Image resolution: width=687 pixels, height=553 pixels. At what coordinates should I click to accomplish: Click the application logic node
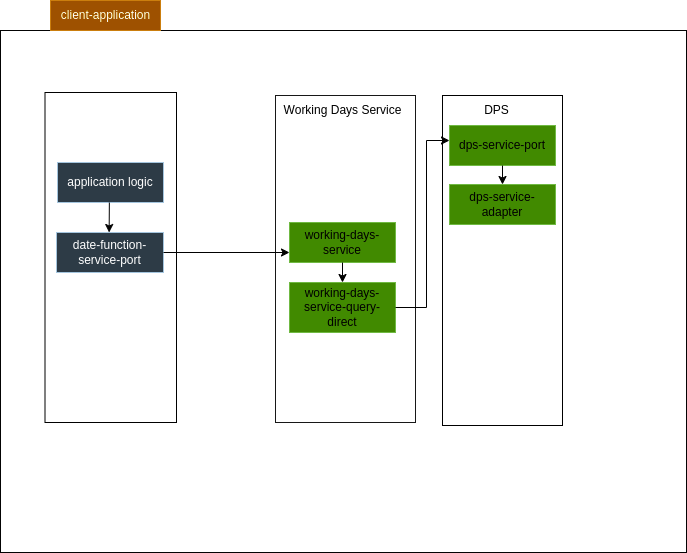[110, 182]
